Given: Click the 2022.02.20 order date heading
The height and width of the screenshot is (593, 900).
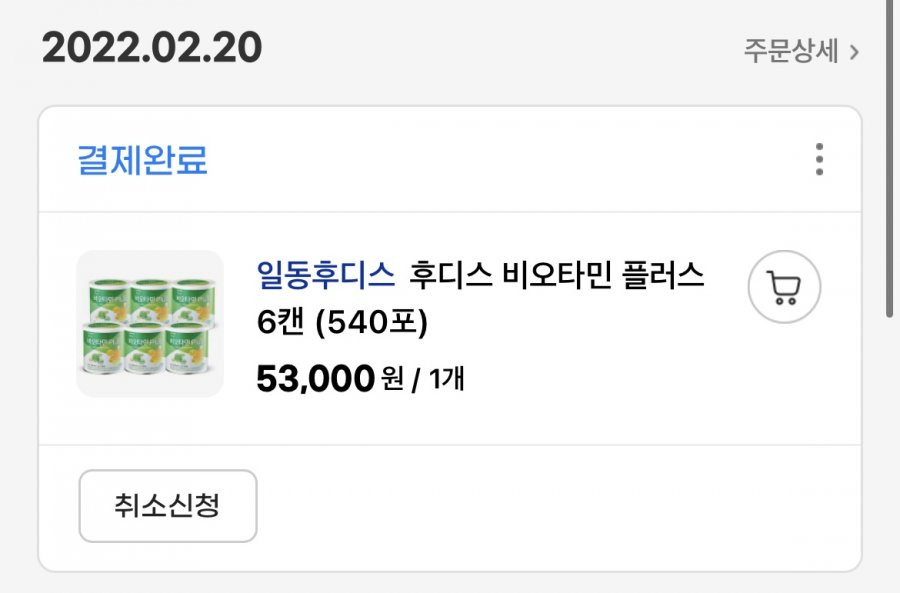Looking at the screenshot, I should point(152,48).
